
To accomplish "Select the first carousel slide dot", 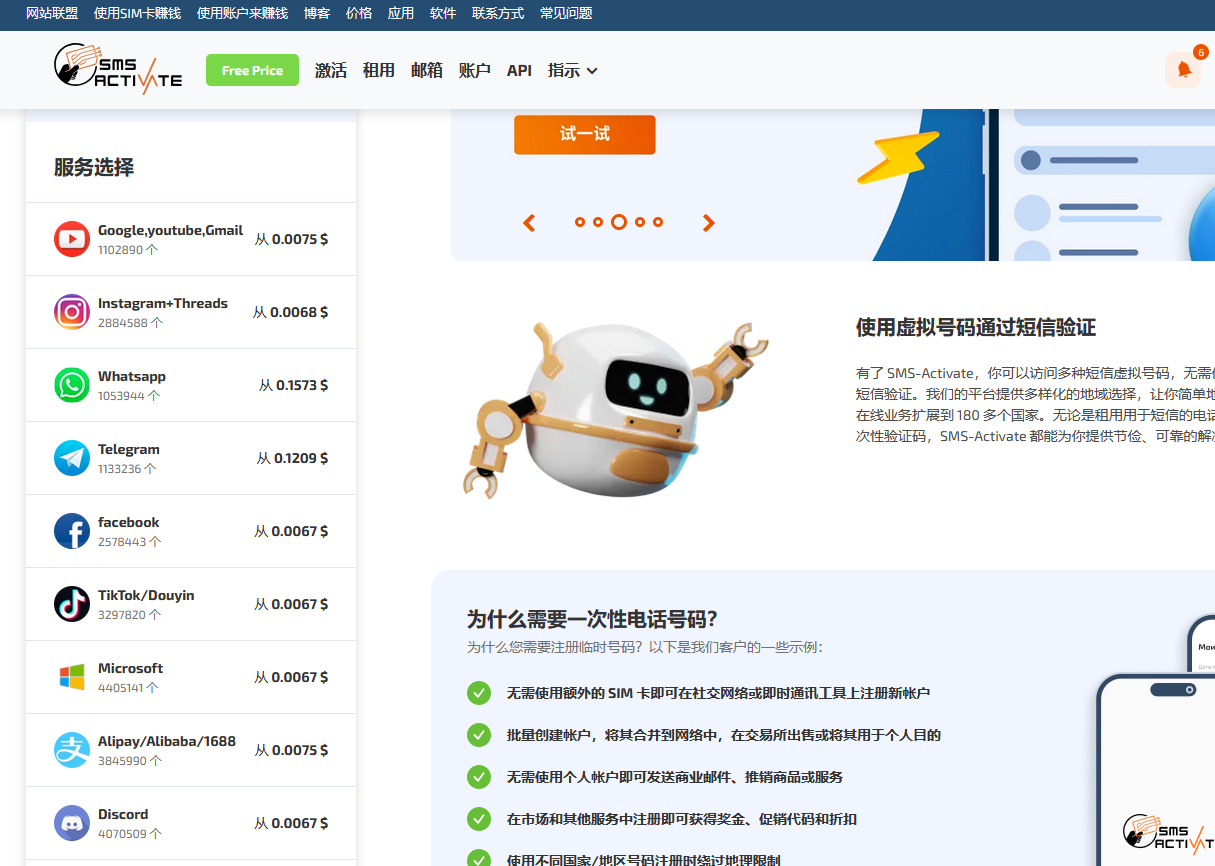I will point(580,222).
